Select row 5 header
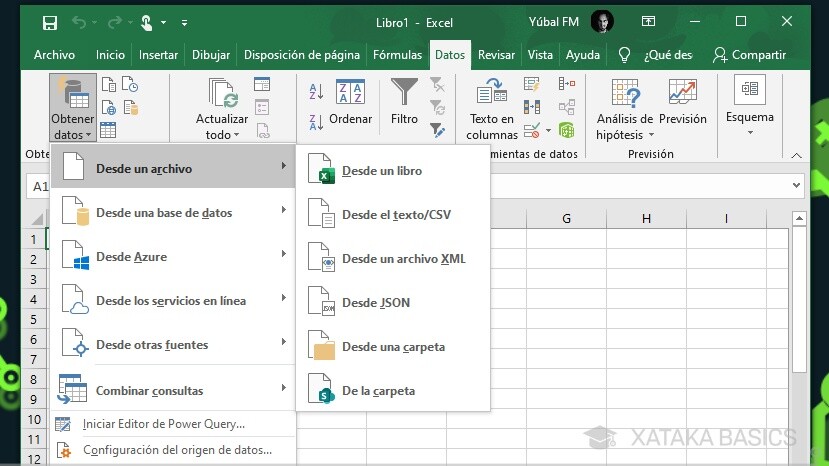Viewport: 829px width, 466px height. pyautogui.click(x=34, y=319)
